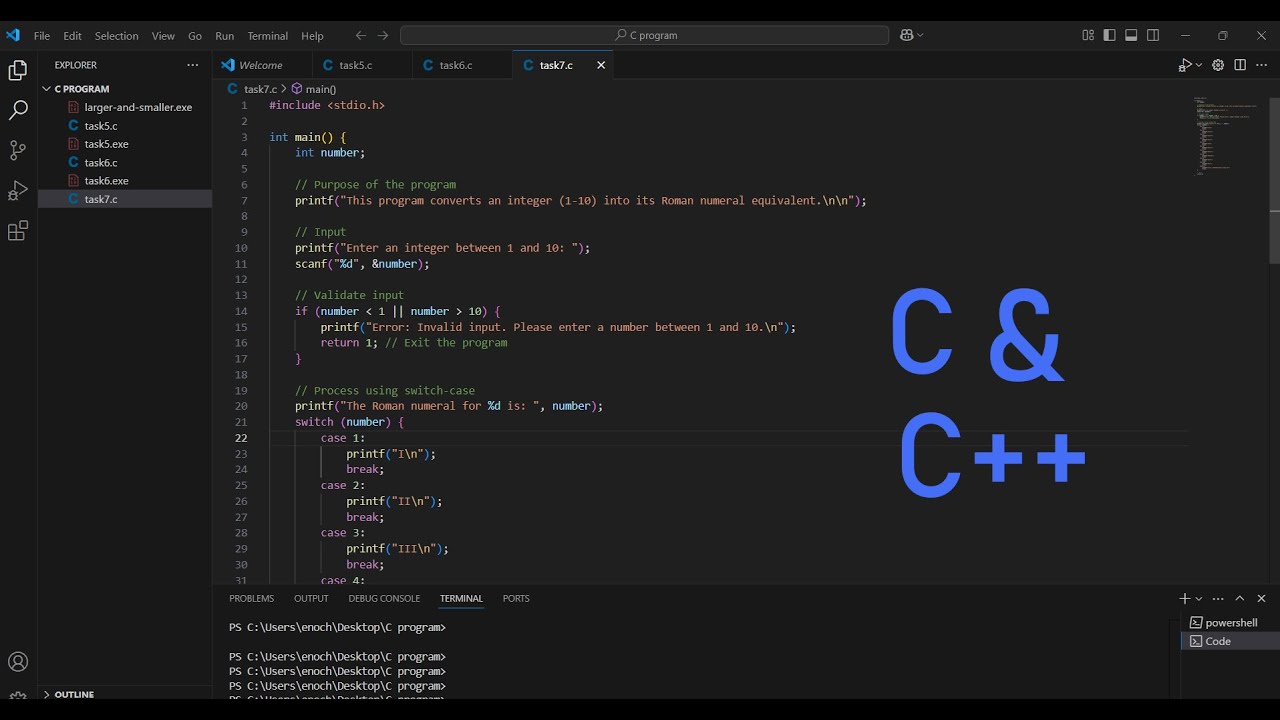Open the View menu
Image resolution: width=1280 pixels, height=720 pixels.
pos(163,35)
